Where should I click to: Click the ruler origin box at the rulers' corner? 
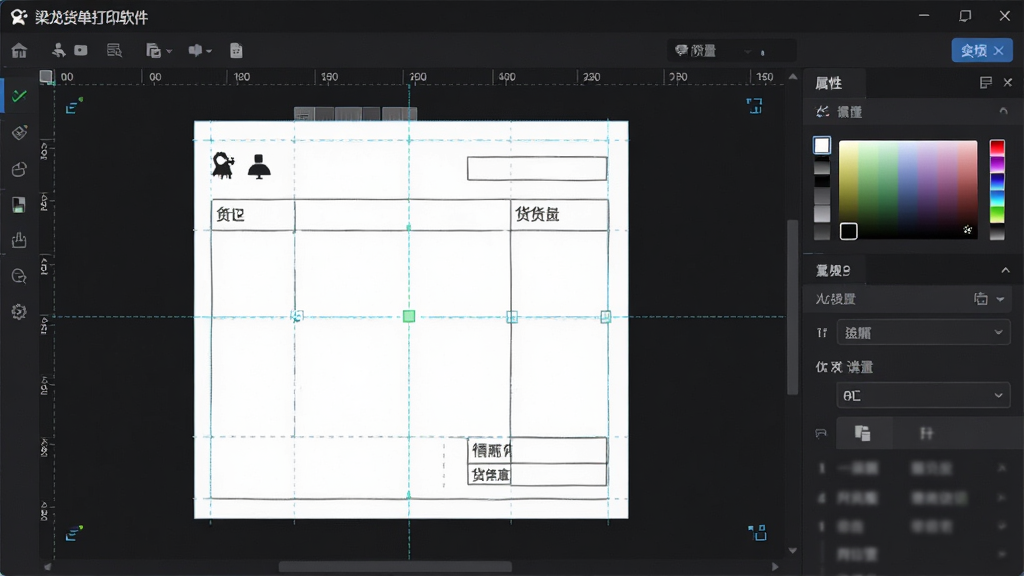coord(46,76)
